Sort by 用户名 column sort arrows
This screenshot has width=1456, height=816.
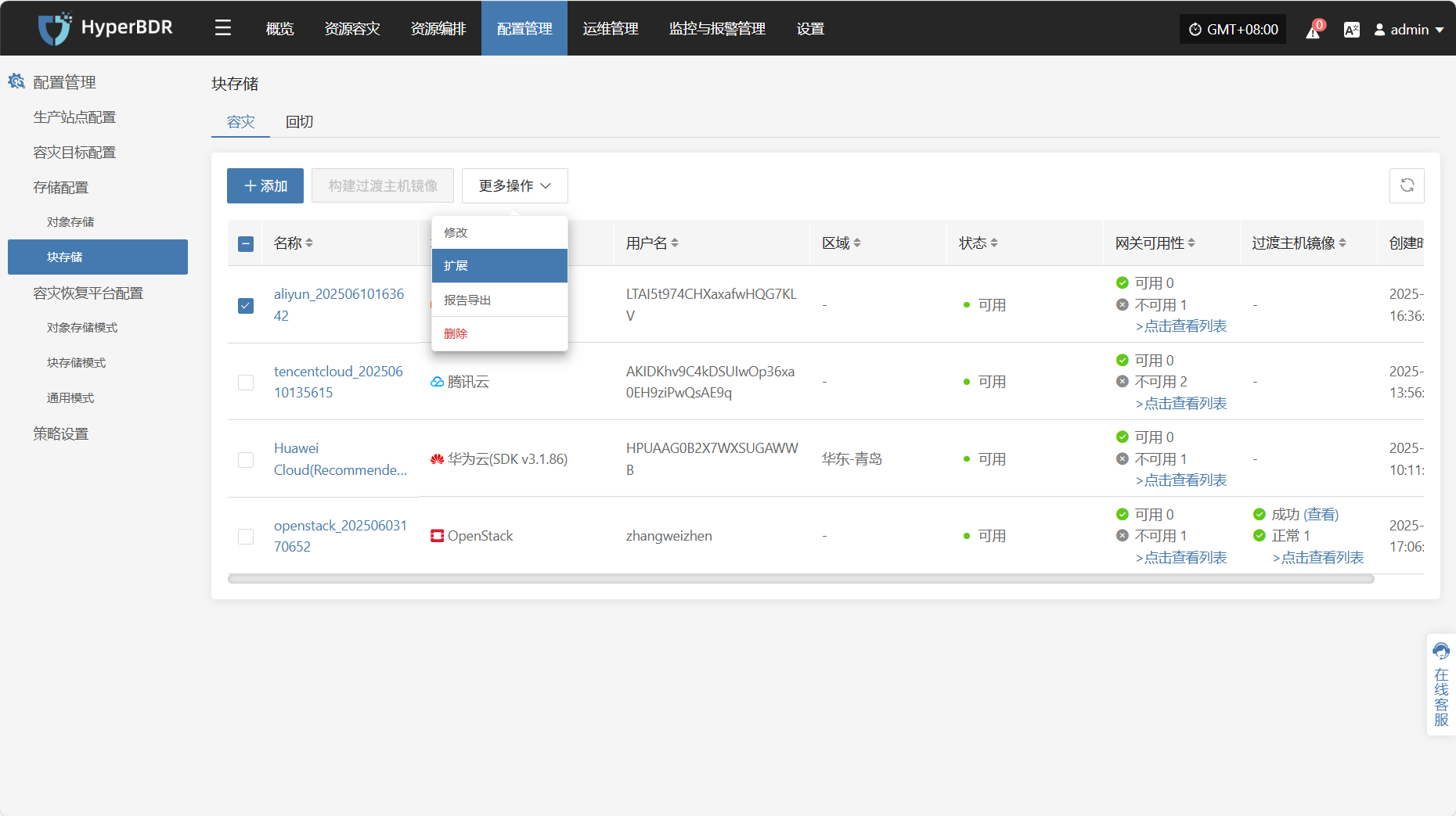pos(675,243)
